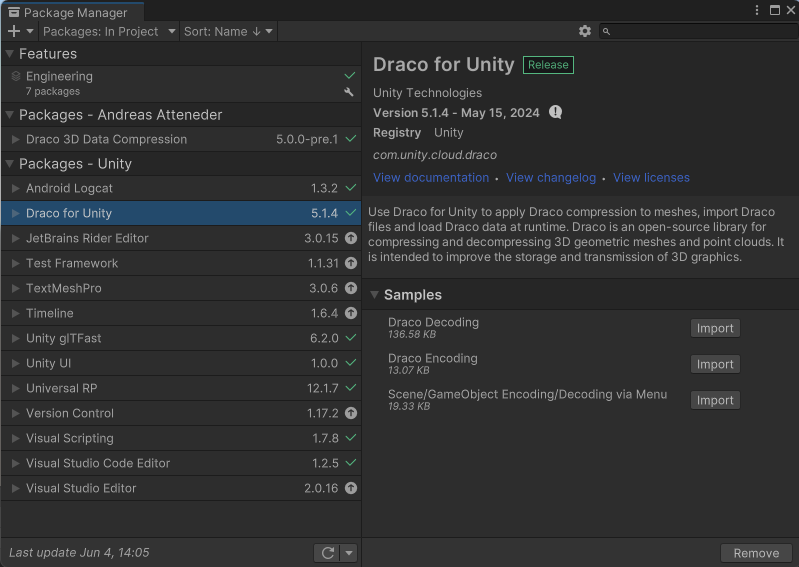Open the View licenses link
Image resolution: width=799 pixels, height=567 pixels.
[x=651, y=178]
